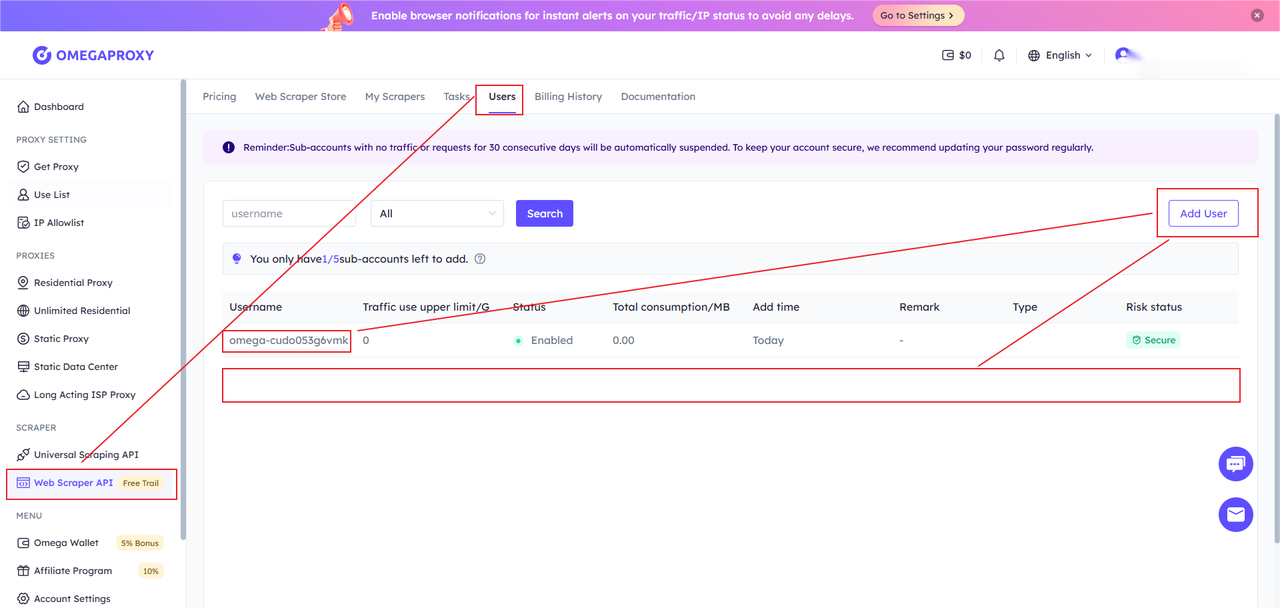1280x608 pixels.
Task: Close the notification banner
Action: pos(1257,16)
